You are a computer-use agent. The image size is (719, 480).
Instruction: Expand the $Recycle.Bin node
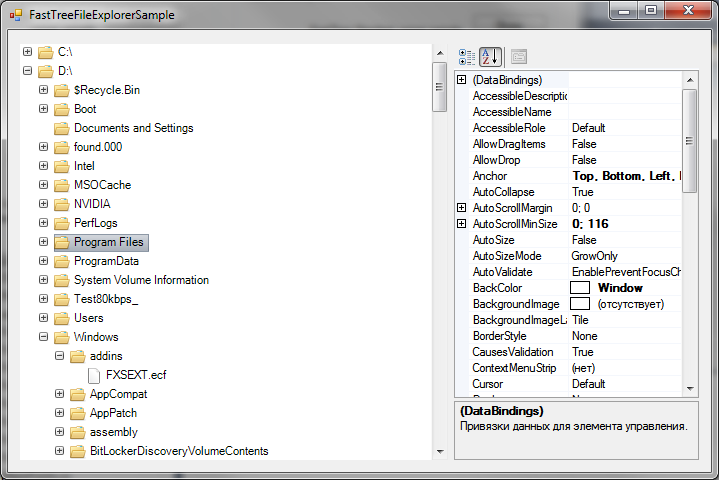click(x=44, y=89)
